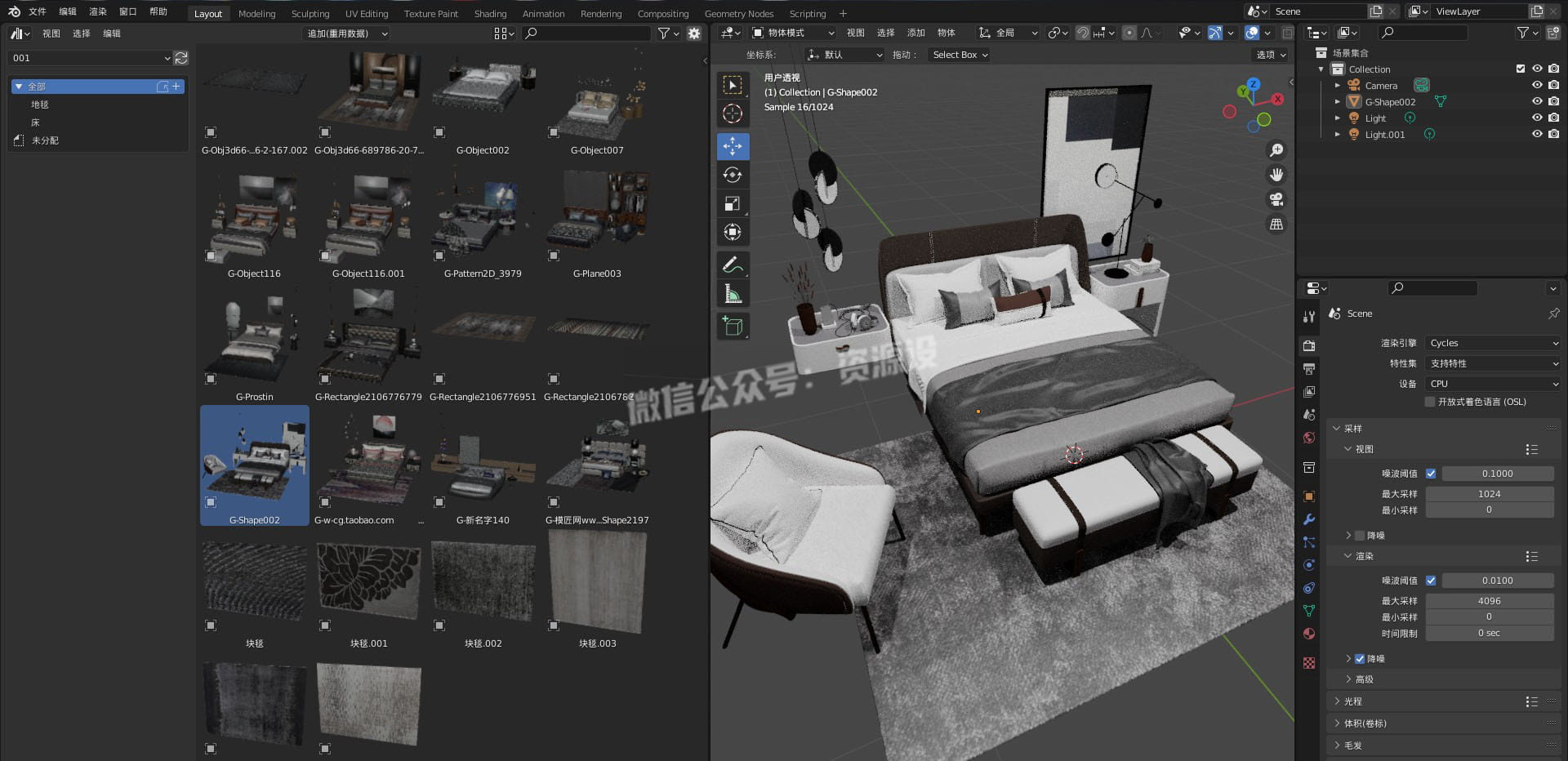Enable Open Shading Language (OSL) checkbox
The image size is (1568, 761).
(1430, 402)
